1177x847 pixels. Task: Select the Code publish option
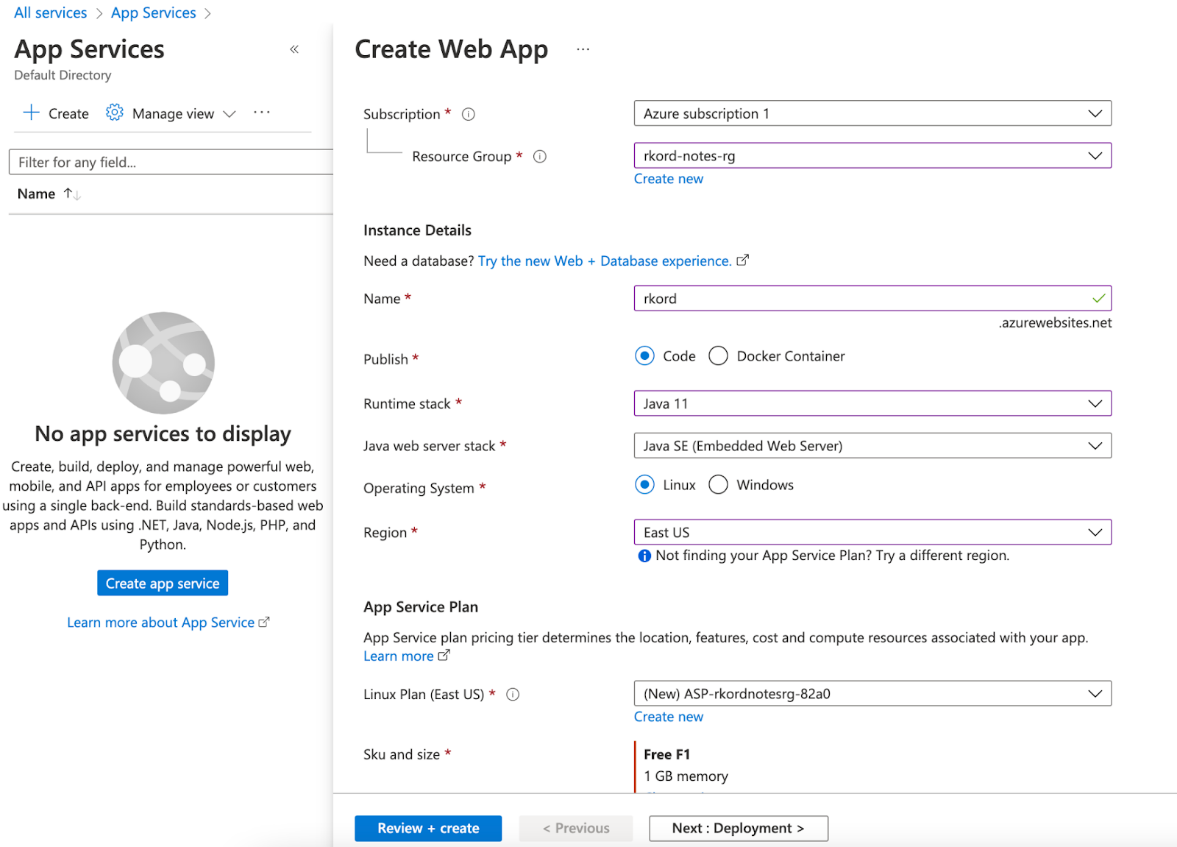(x=644, y=356)
